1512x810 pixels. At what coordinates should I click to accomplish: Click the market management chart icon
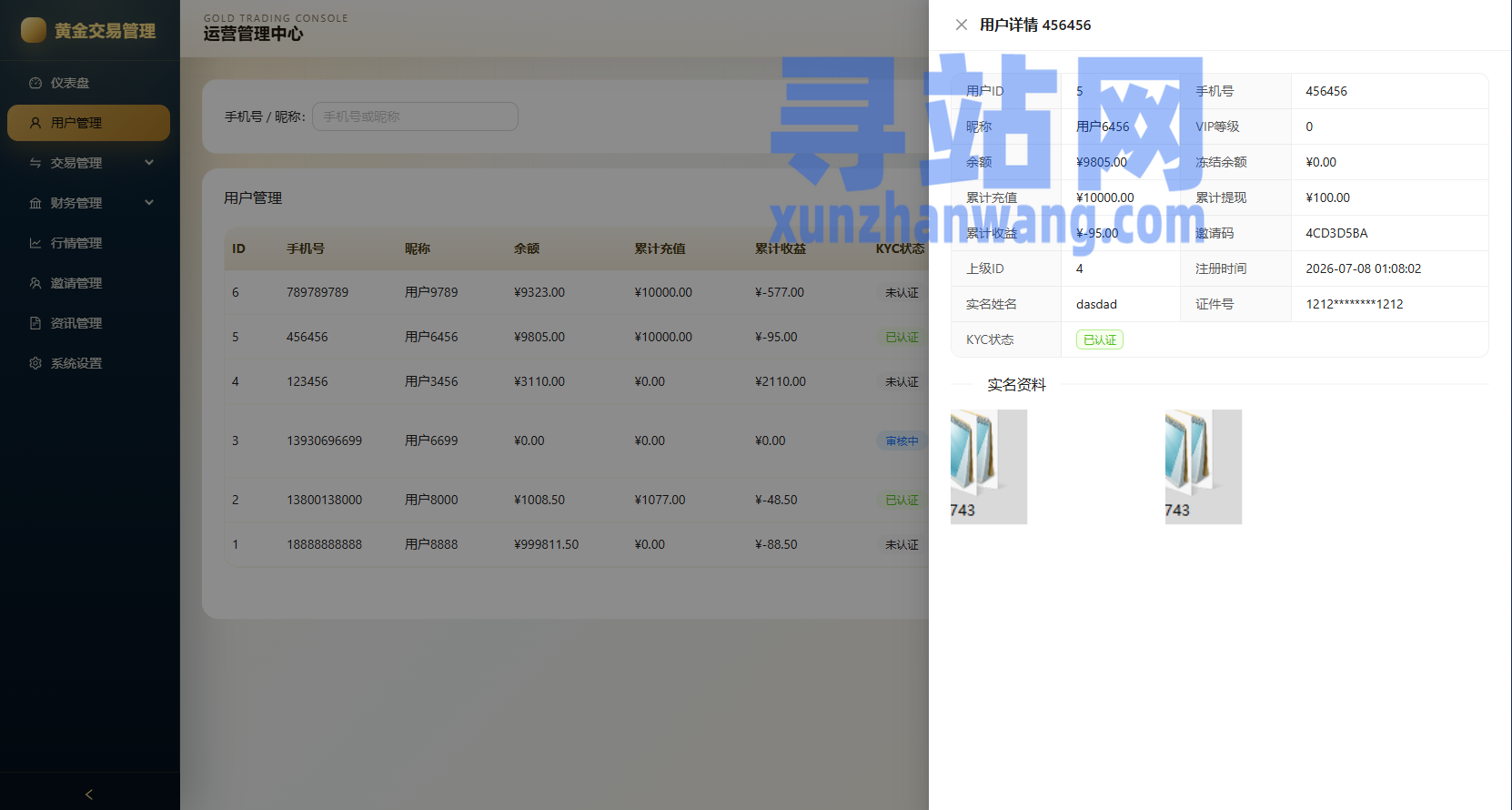(35, 243)
